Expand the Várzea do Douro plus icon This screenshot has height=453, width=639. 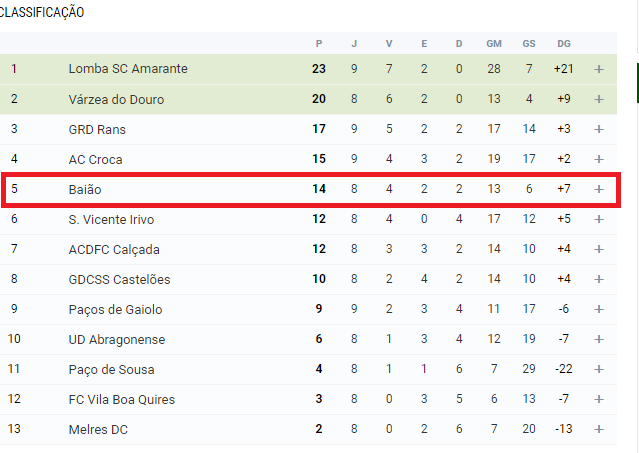click(x=599, y=99)
